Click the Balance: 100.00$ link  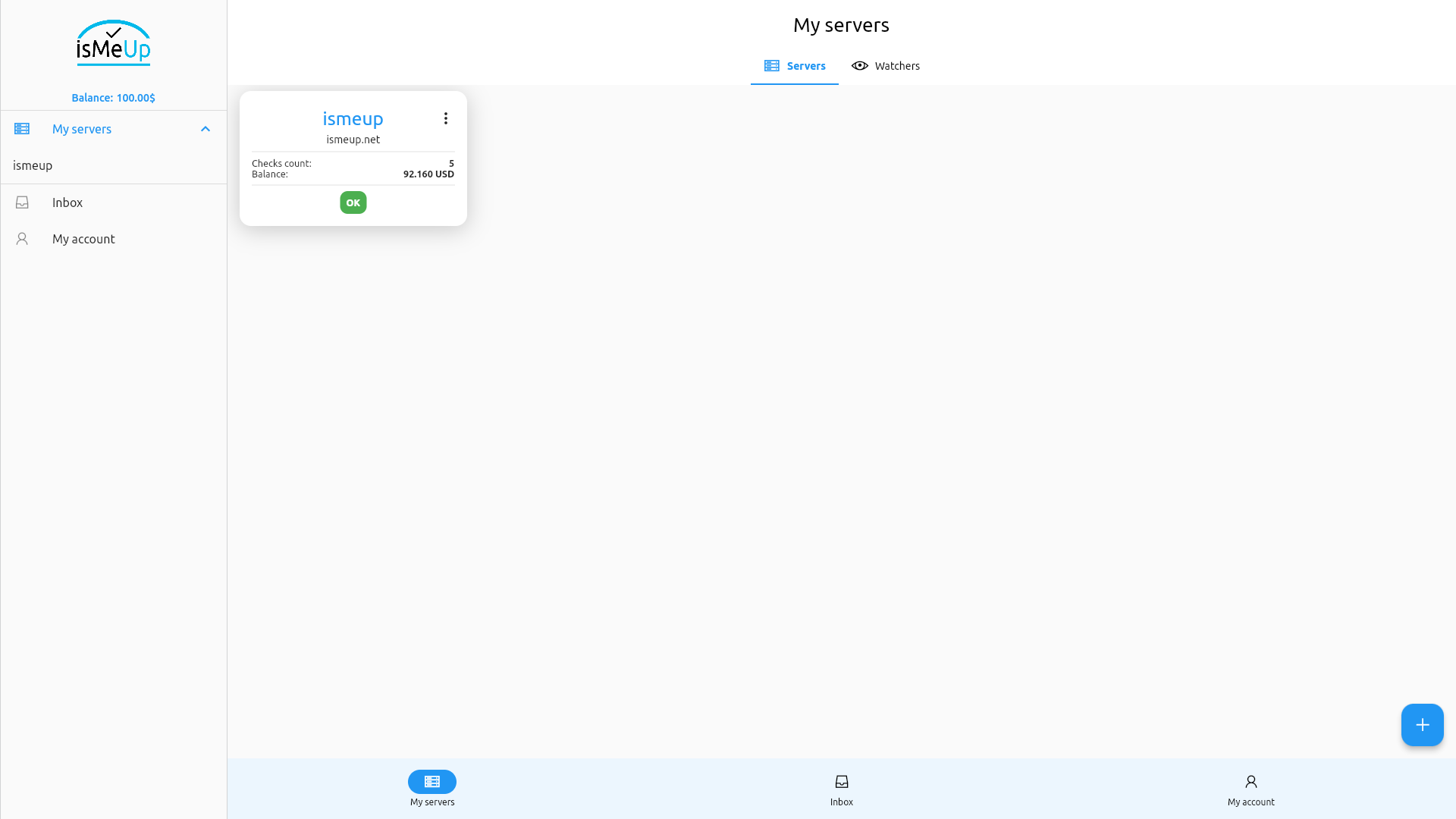113,97
